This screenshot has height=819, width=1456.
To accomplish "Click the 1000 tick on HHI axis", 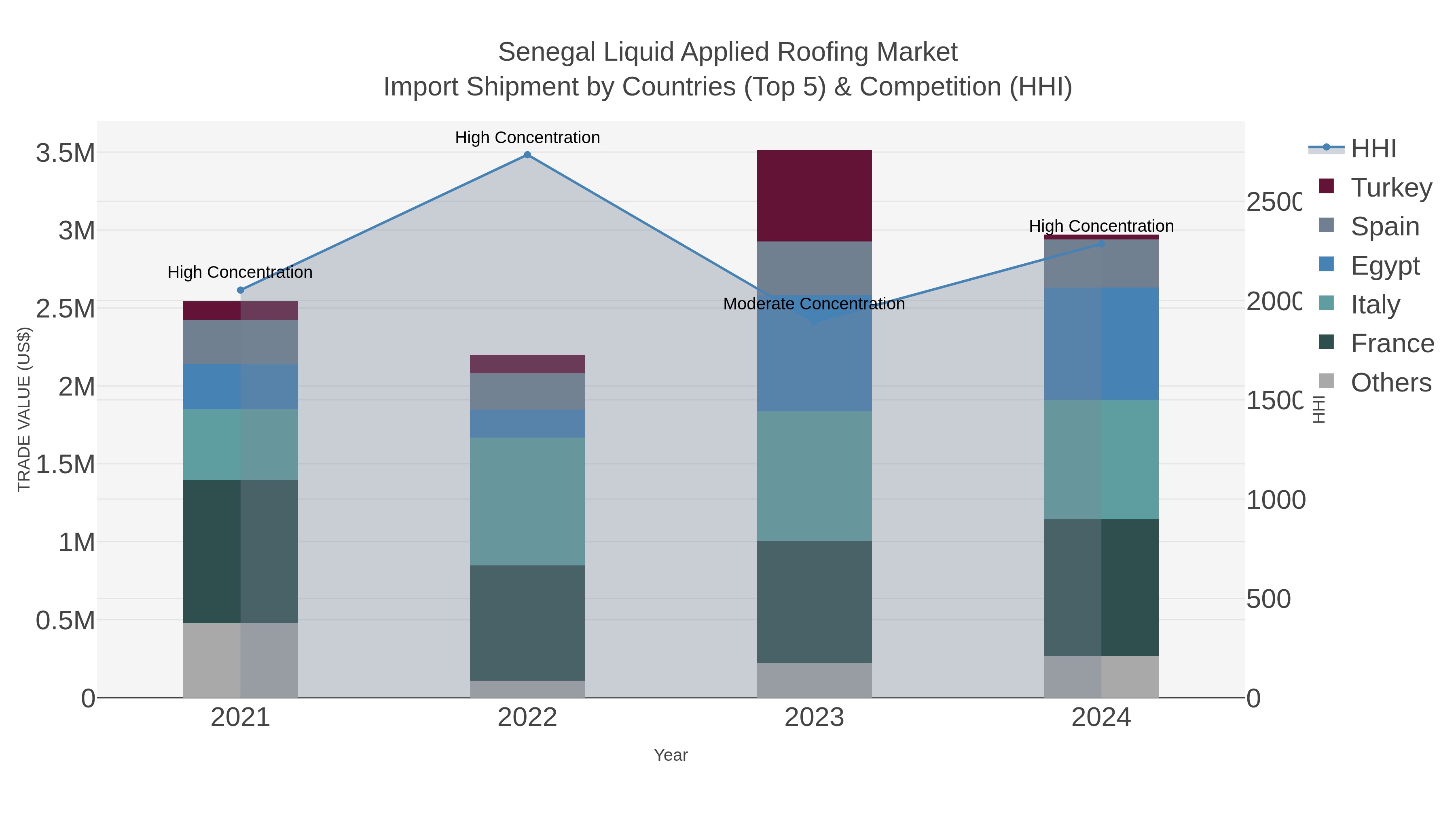I will coord(1276,499).
